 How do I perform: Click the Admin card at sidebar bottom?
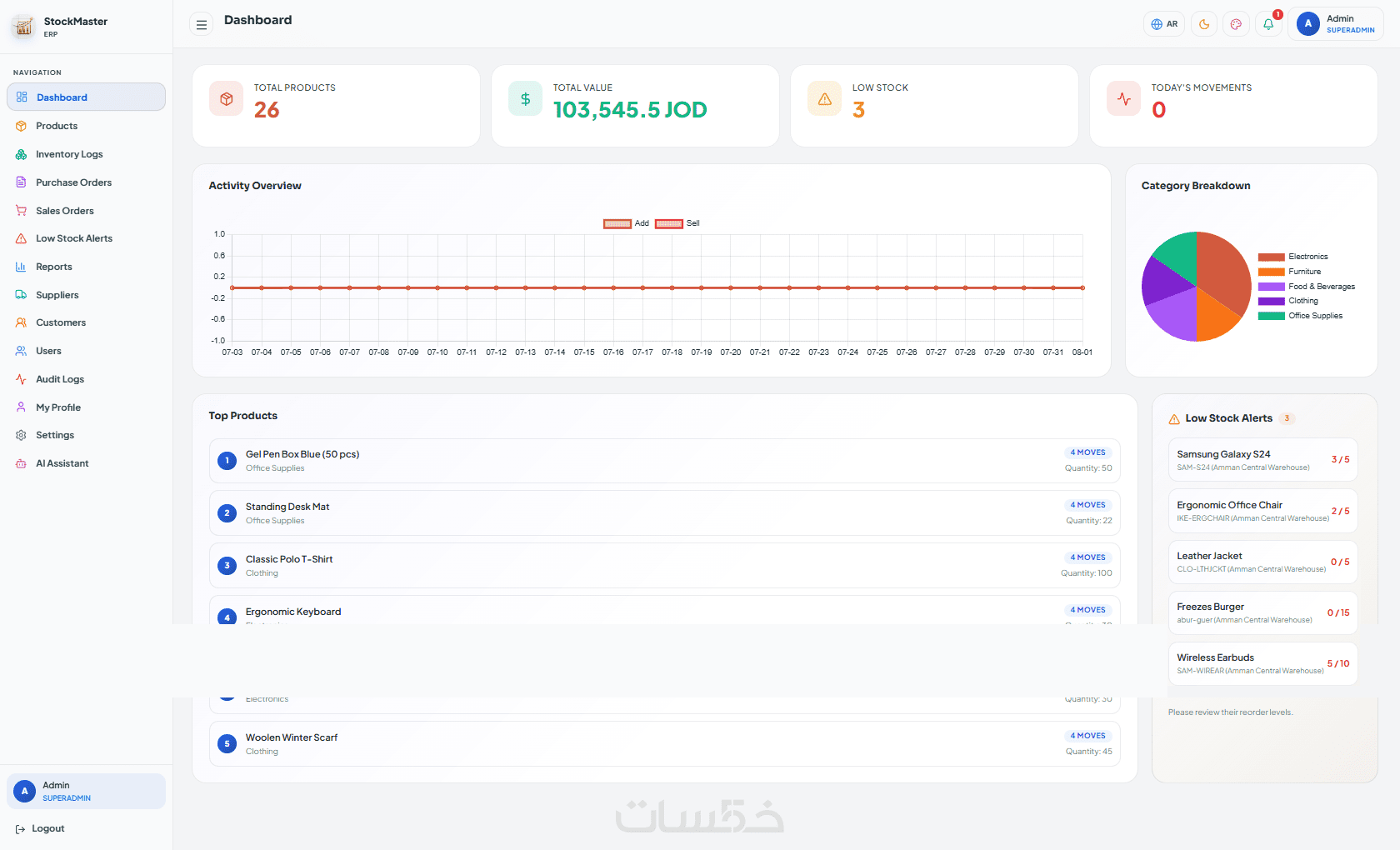(86, 791)
